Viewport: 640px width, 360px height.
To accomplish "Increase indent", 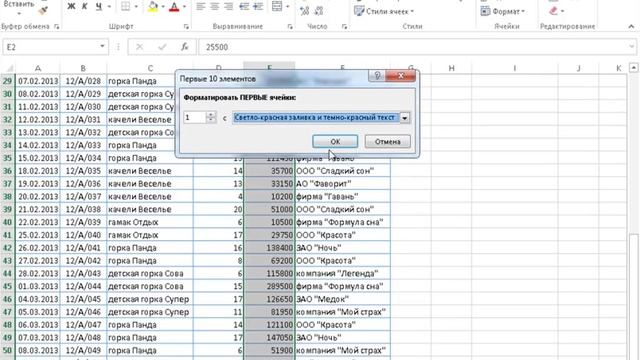I will (258, 7).
